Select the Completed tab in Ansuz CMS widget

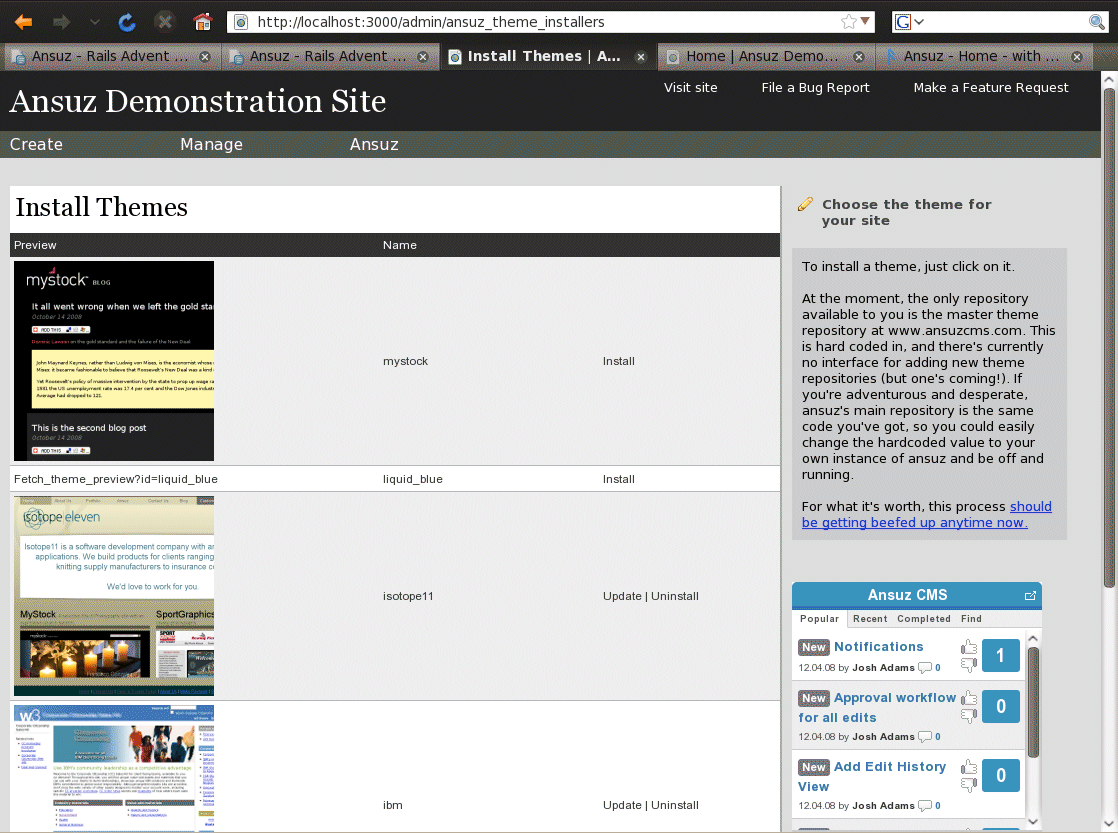click(923, 619)
